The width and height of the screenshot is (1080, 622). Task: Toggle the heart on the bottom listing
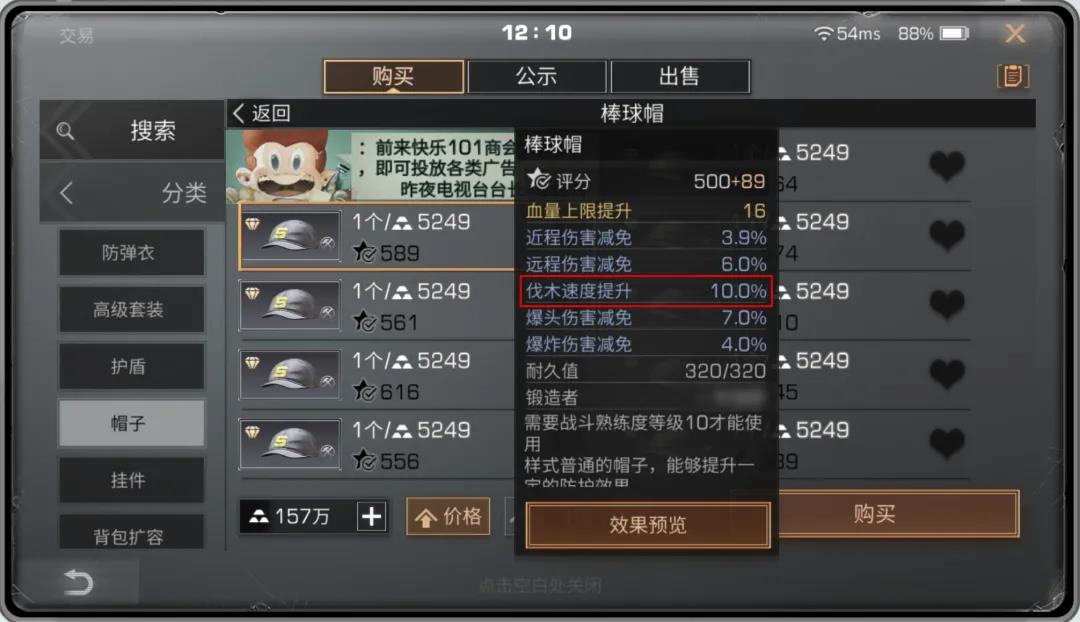[947, 443]
